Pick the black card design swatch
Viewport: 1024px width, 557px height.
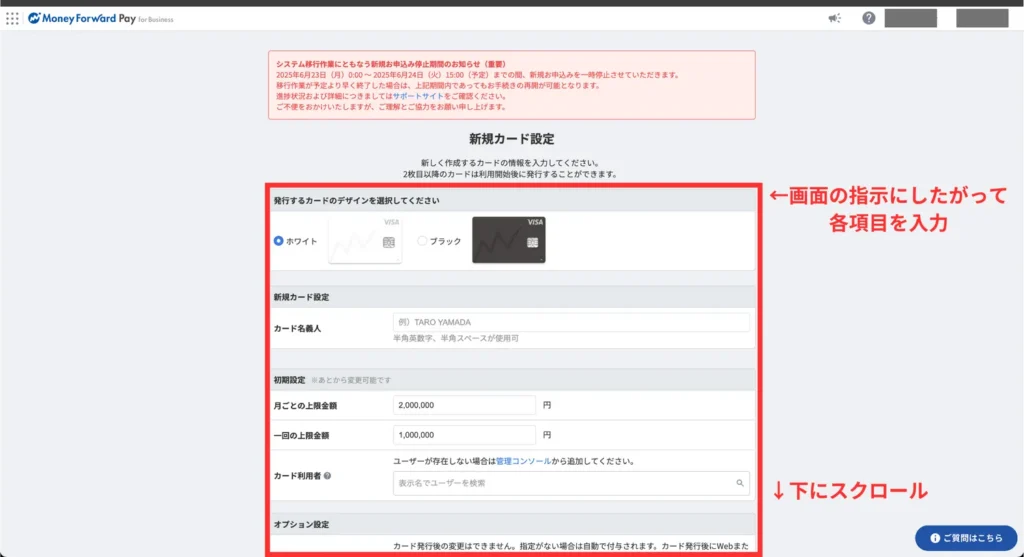508,240
